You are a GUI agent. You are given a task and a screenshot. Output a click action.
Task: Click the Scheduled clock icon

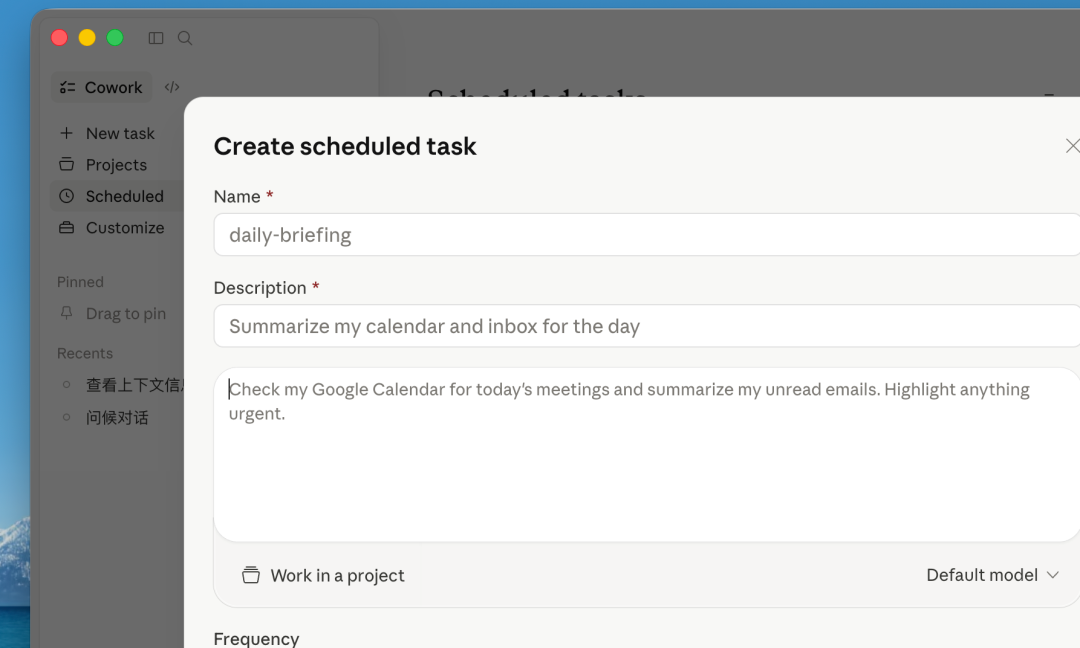point(66,196)
